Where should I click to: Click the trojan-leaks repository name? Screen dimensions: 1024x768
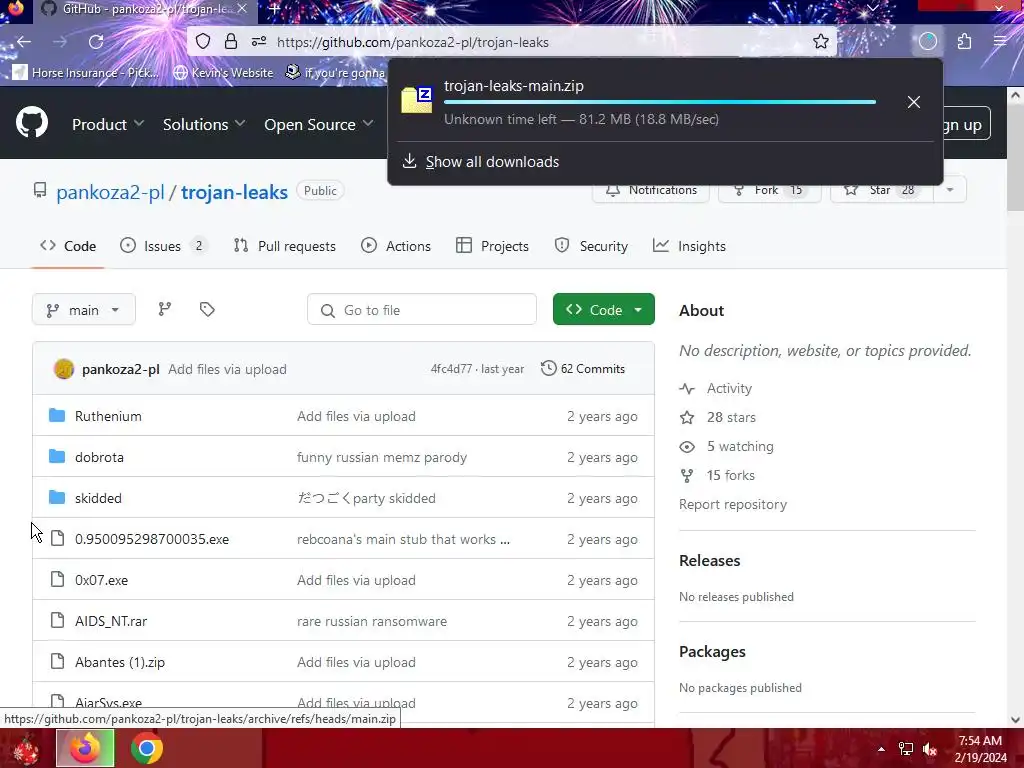(234, 192)
